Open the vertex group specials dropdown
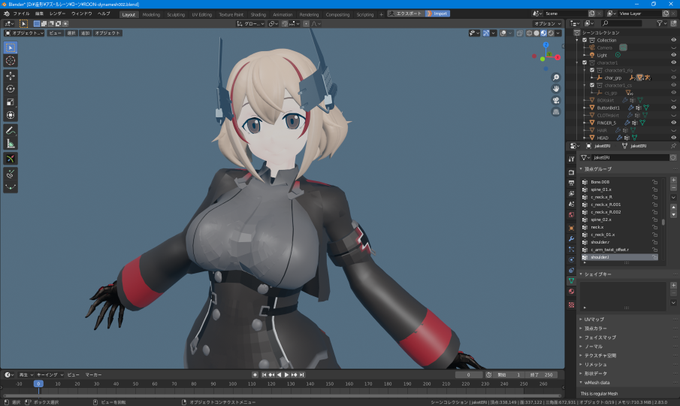The height and width of the screenshot is (406, 680). [x=673, y=197]
